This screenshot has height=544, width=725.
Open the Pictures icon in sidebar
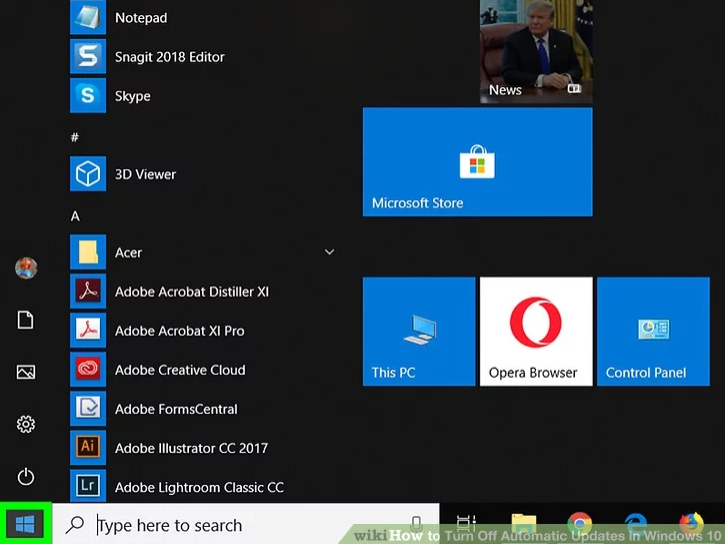(26, 372)
